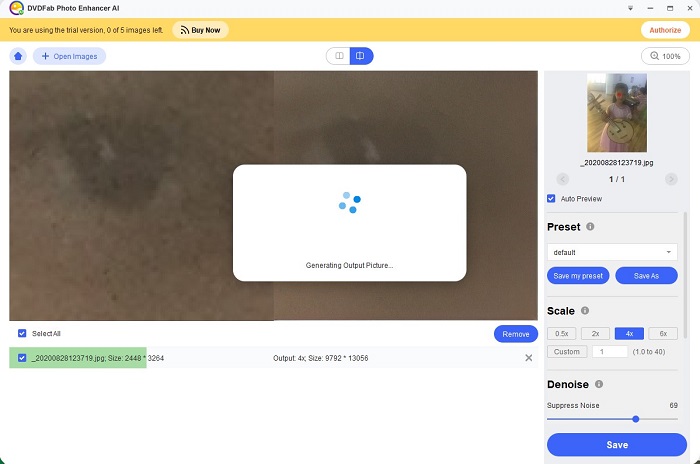Click the Preset info icon
This screenshot has width=700, height=464.
coord(590,227)
